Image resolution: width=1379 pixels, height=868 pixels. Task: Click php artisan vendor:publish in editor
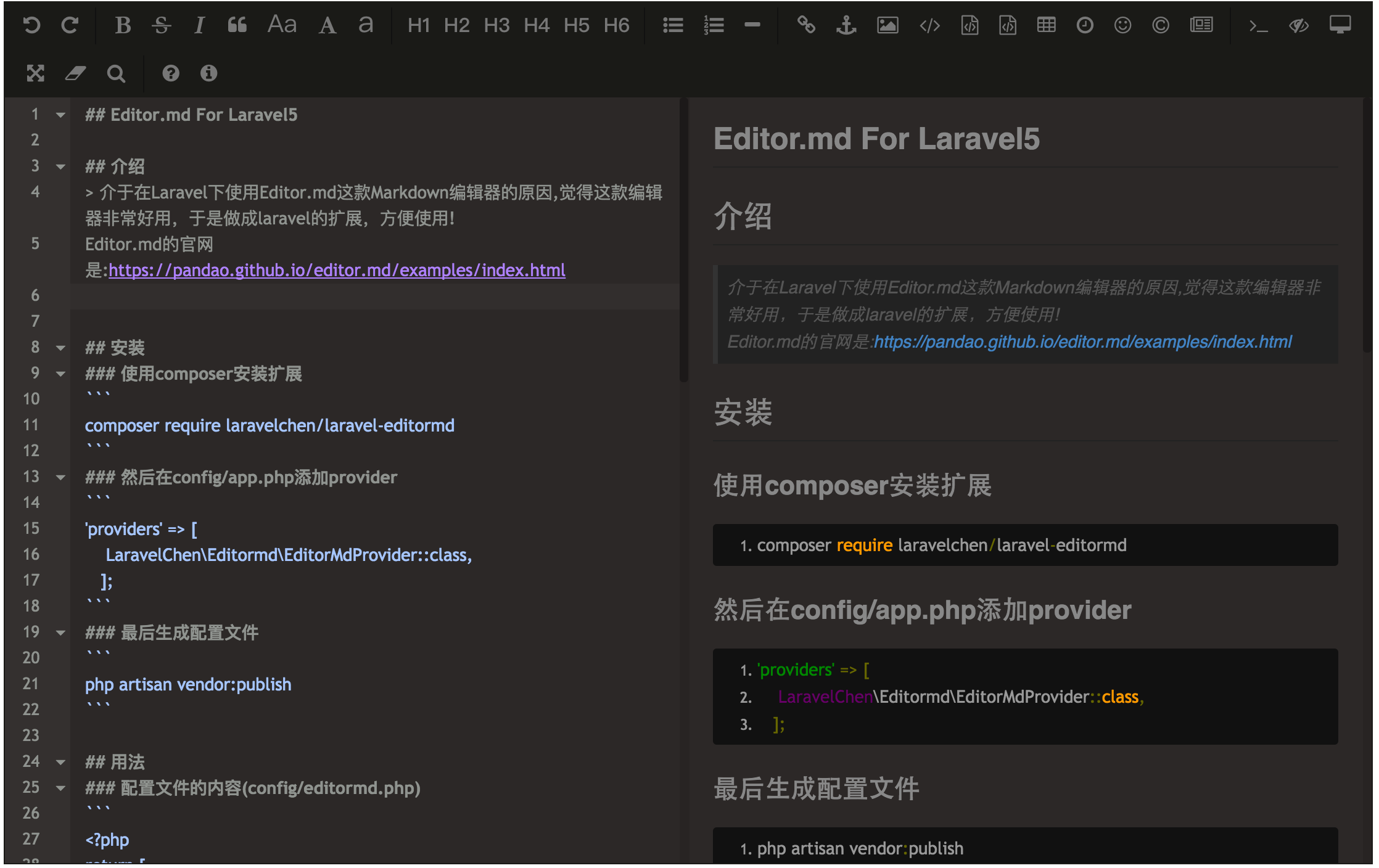[x=188, y=685]
